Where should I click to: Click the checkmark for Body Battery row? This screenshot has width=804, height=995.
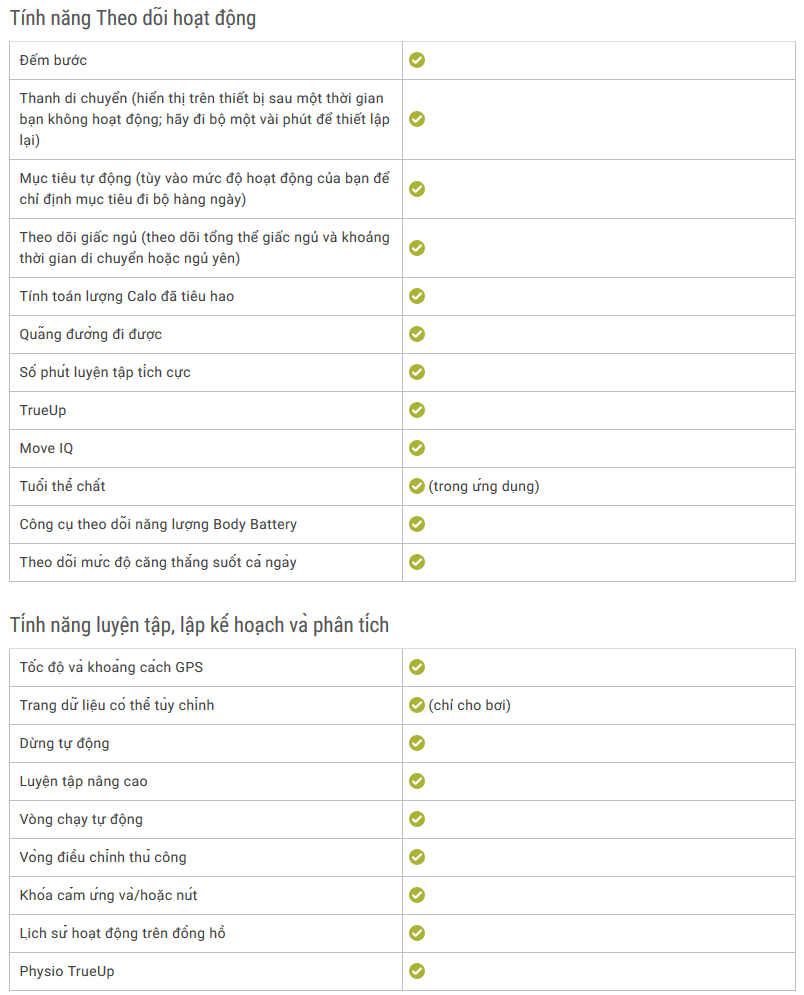[x=417, y=524]
